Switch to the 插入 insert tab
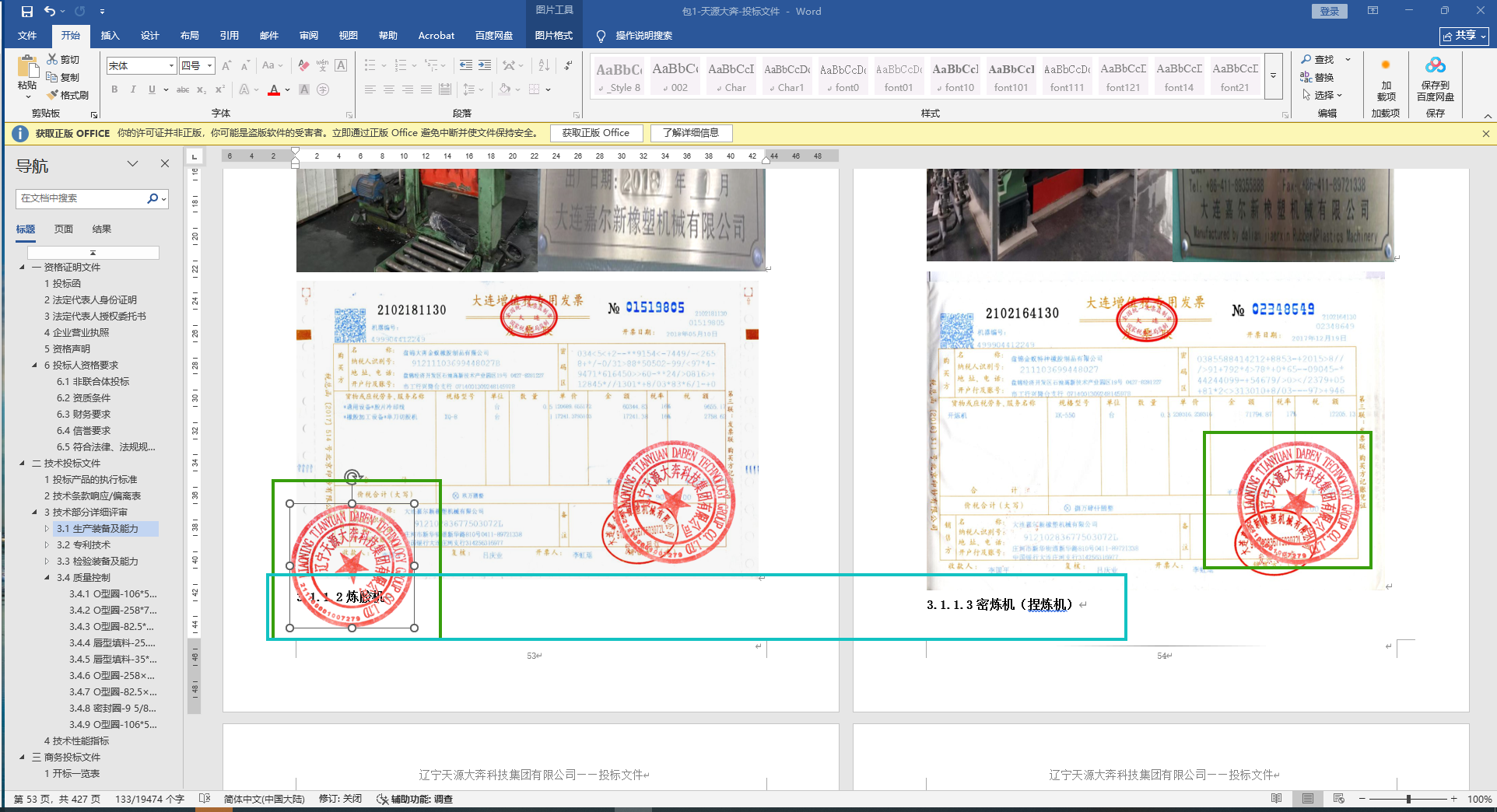This screenshot has width=1497, height=812. point(110,36)
